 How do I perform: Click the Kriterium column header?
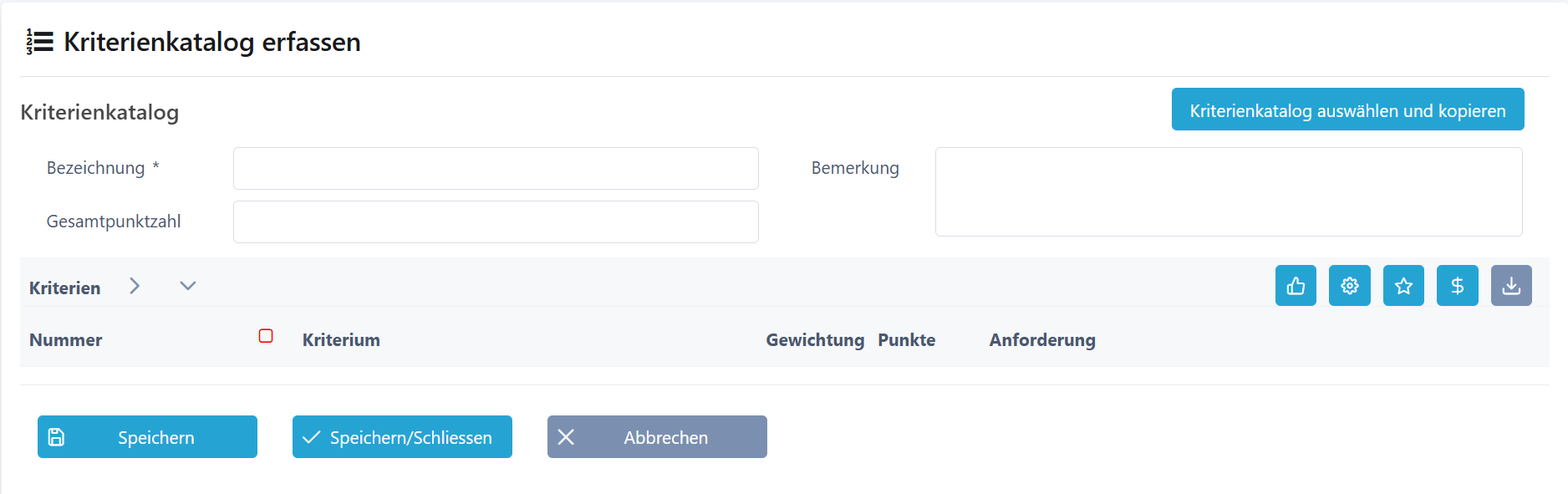(341, 340)
